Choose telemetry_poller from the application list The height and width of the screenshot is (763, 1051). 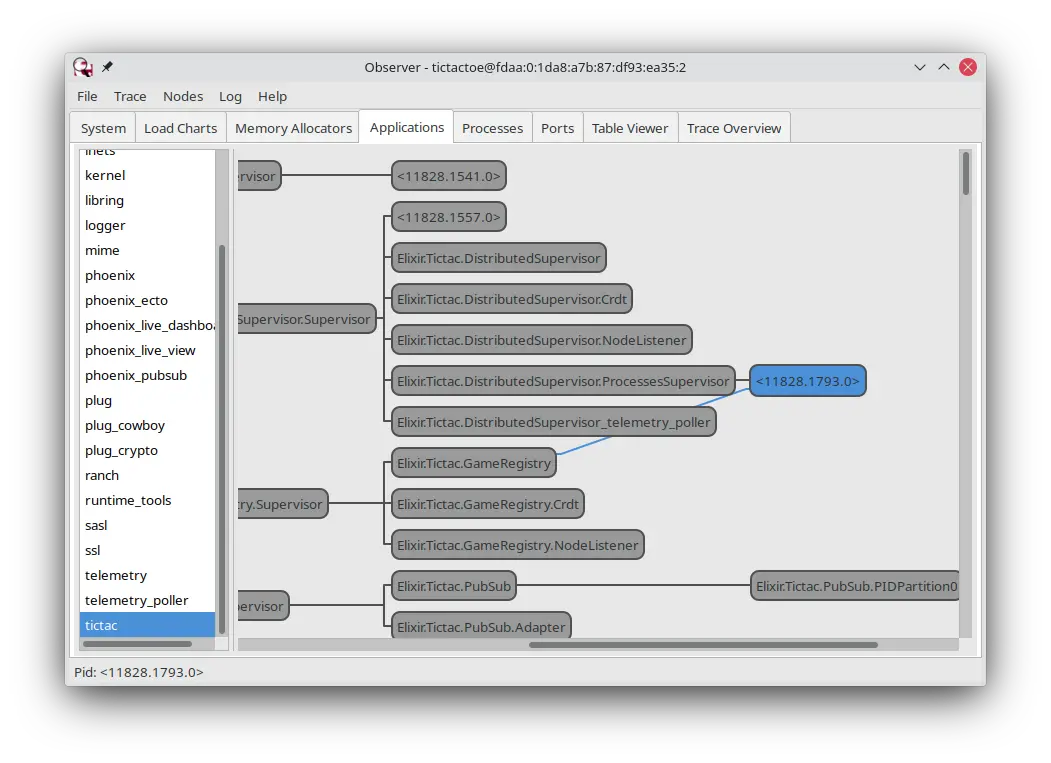[x=137, y=601]
